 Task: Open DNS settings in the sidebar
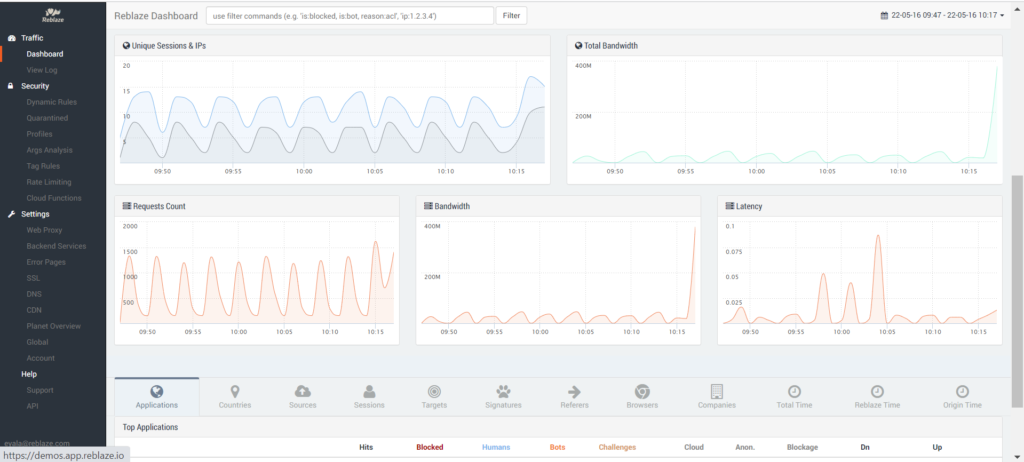point(34,294)
